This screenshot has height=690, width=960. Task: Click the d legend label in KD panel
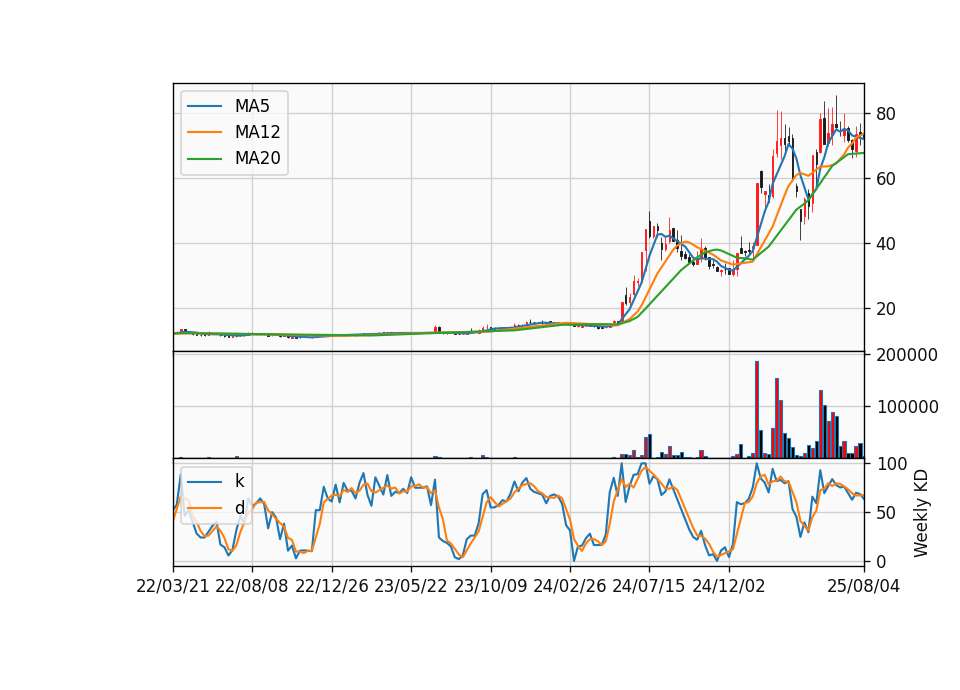pos(239,508)
